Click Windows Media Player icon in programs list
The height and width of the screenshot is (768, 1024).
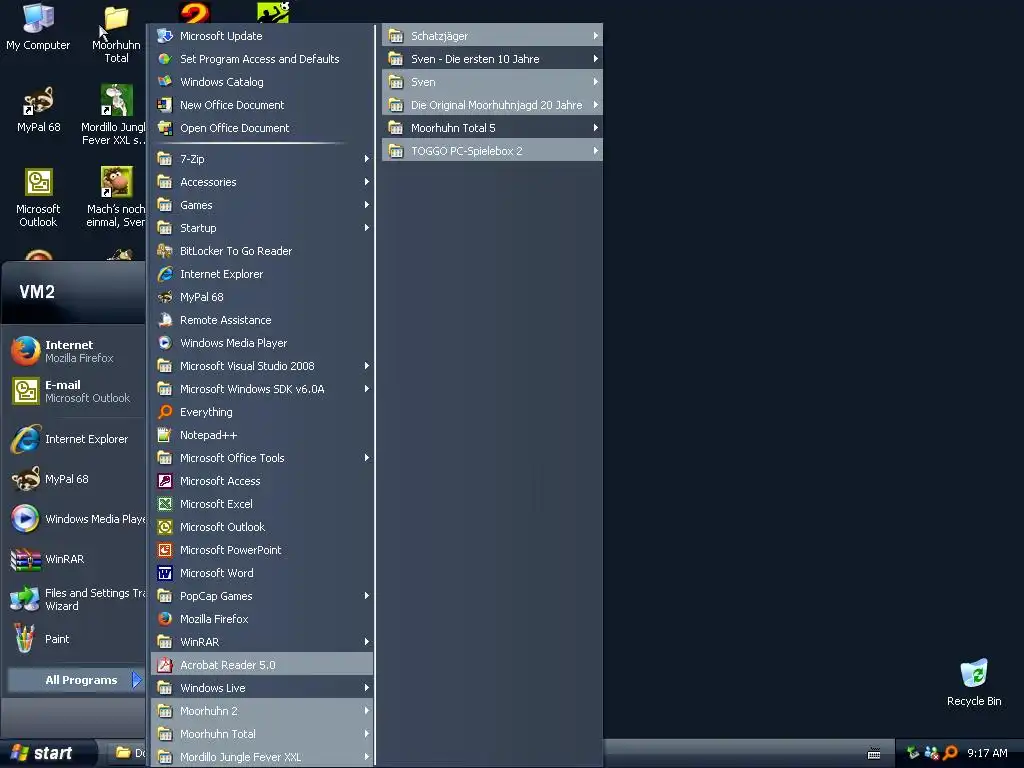point(165,343)
